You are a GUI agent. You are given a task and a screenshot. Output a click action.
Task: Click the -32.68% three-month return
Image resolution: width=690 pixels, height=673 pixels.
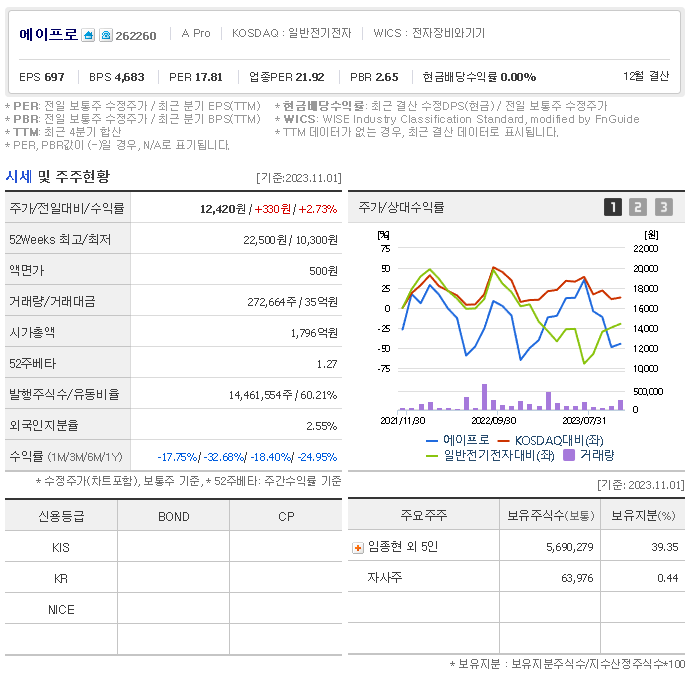tap(224, 457)
